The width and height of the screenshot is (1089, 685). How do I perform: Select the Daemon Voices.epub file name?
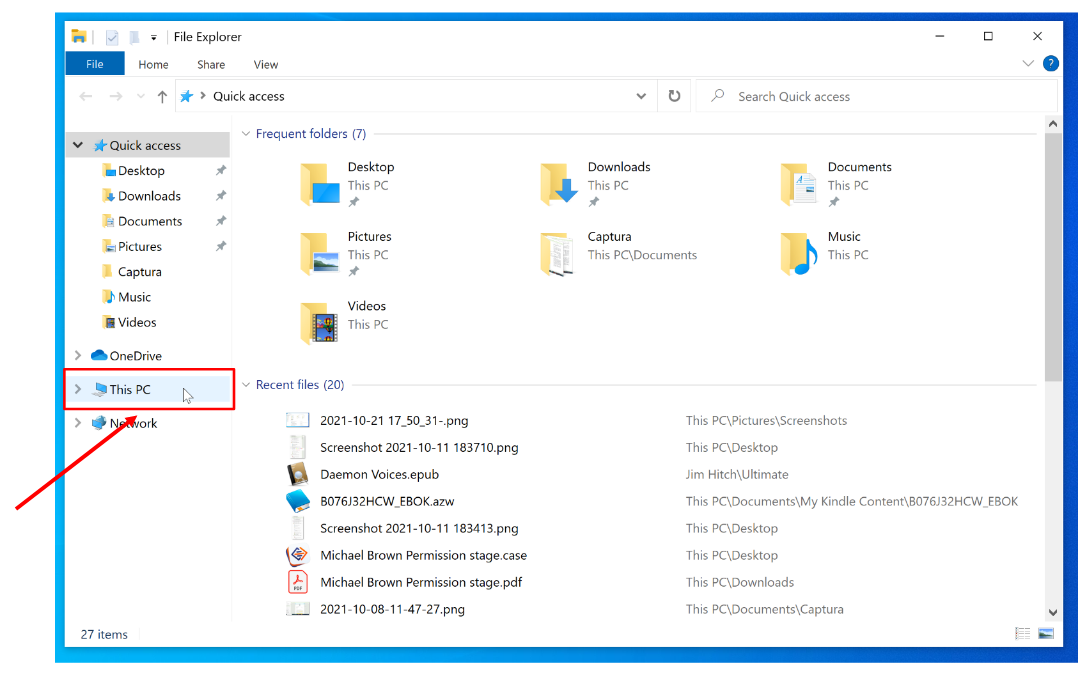coord(379,474)
